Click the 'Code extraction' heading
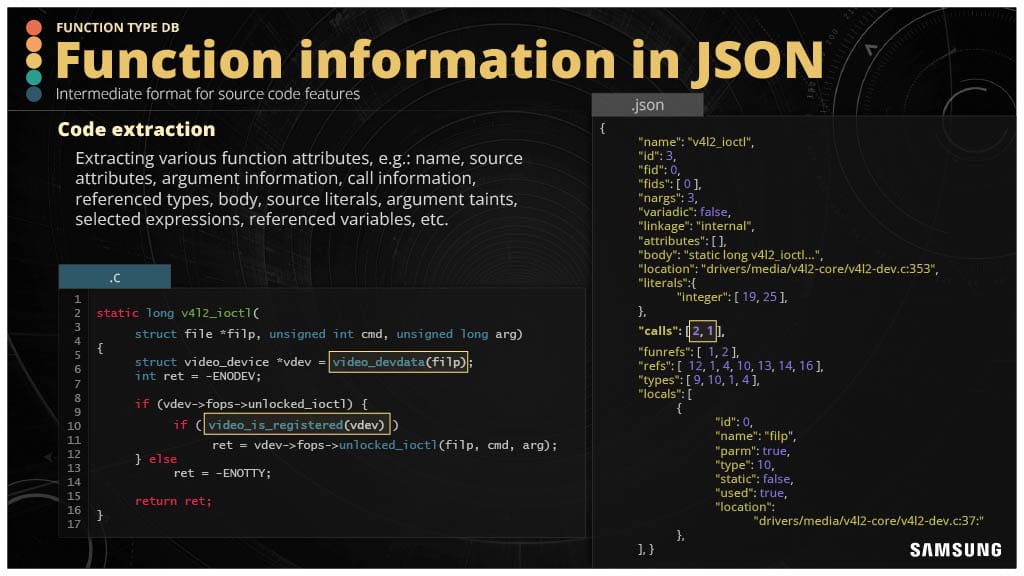 pos(136,129)
